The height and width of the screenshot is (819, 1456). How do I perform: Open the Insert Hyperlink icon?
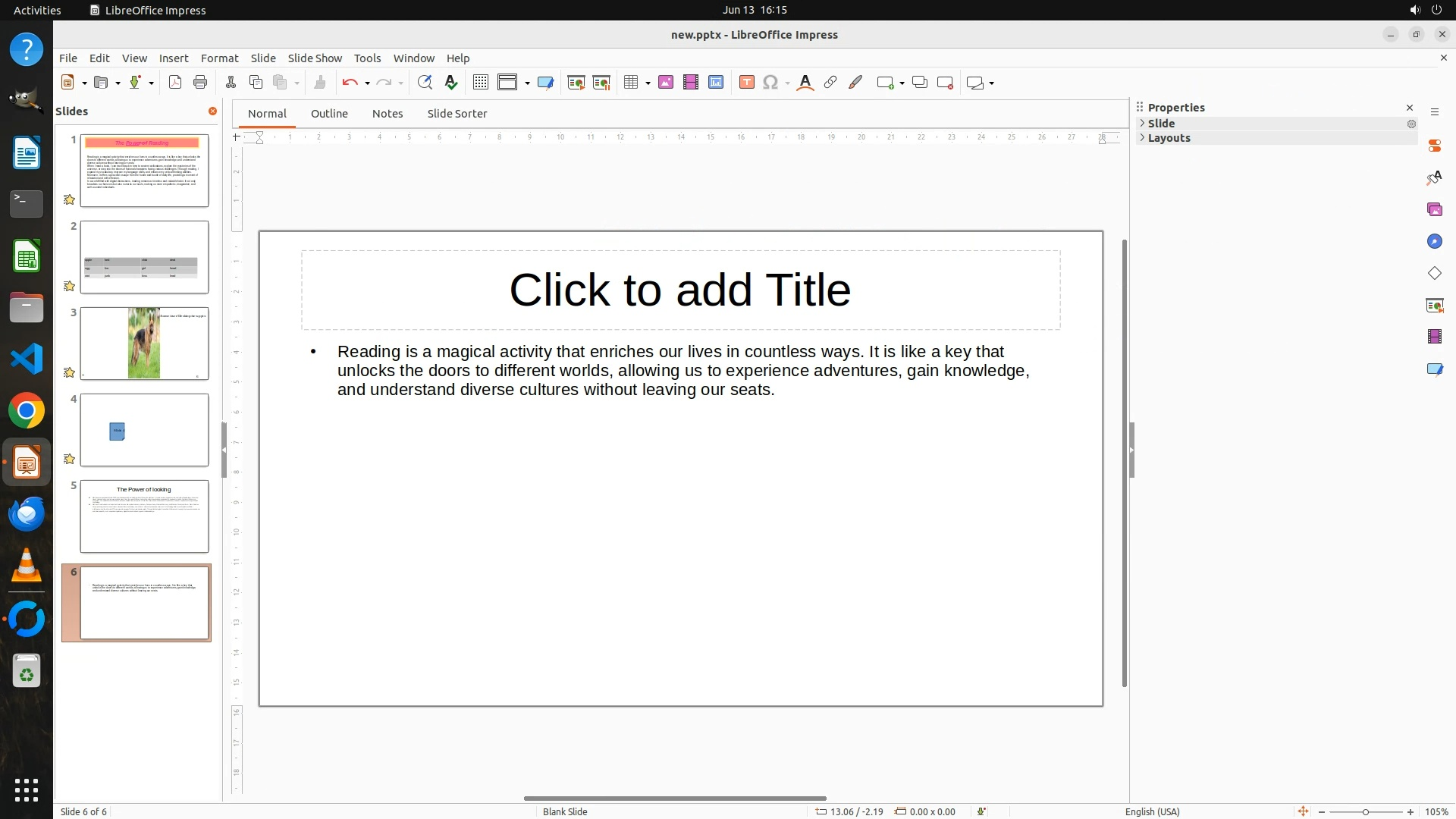coord(830,83)
